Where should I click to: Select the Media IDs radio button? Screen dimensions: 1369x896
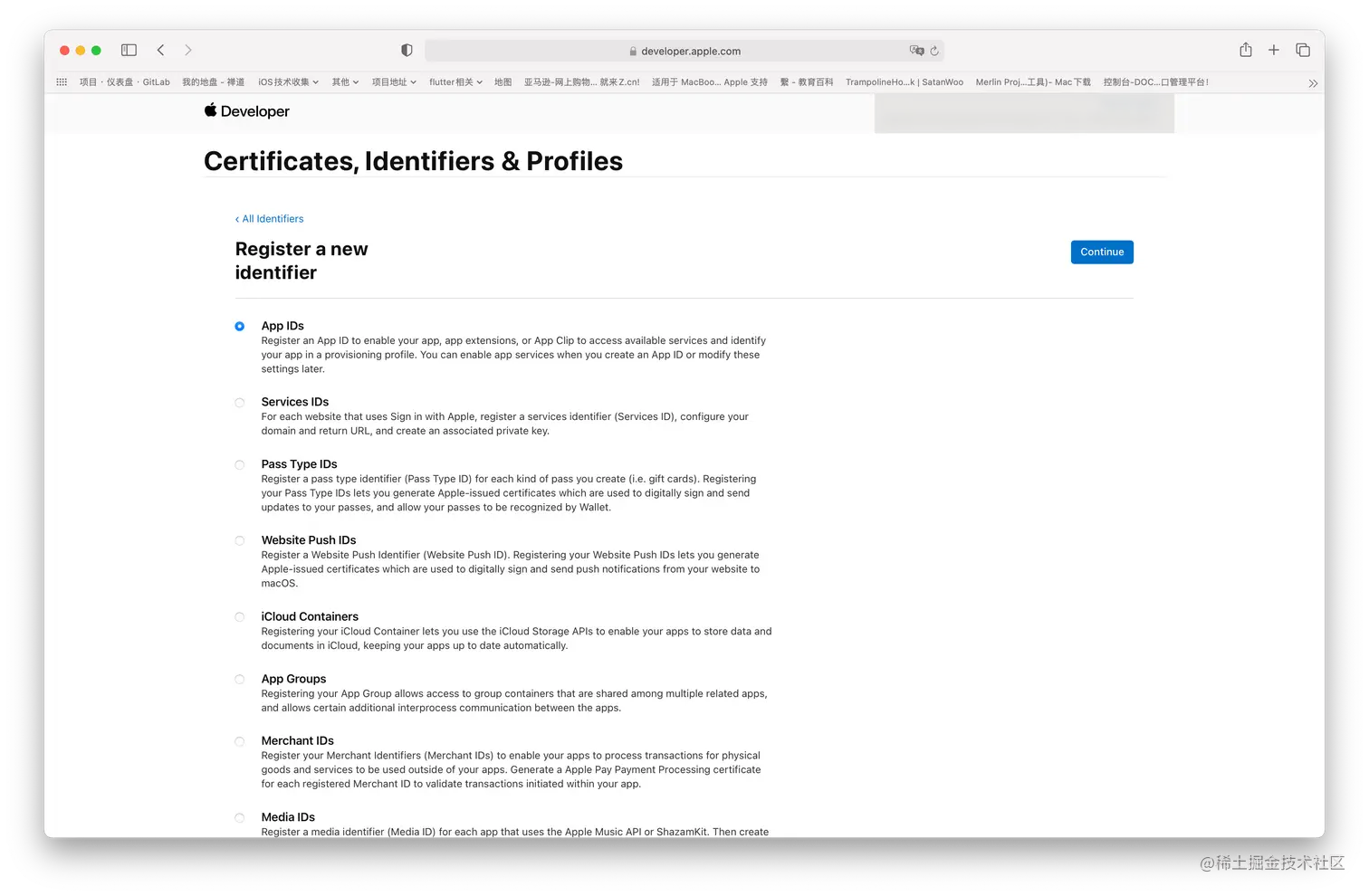click(x=240, y=818)
